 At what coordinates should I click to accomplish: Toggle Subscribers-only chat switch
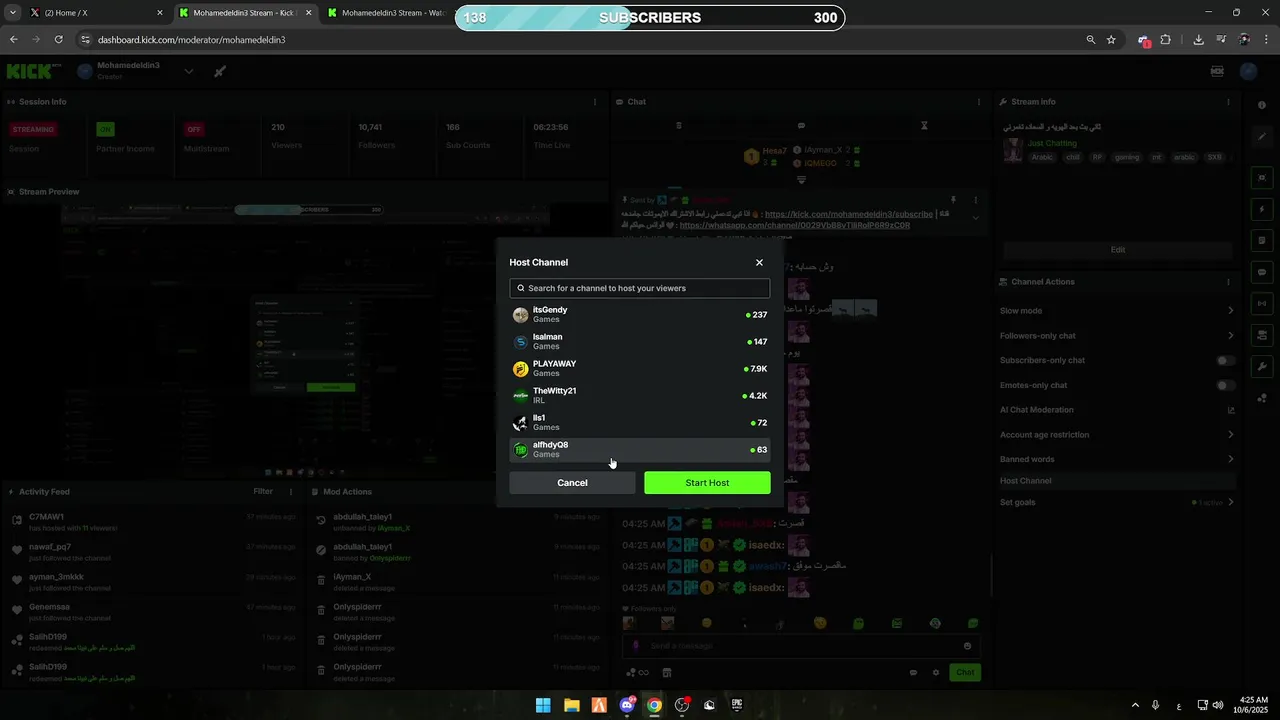[x=1225, y=360]
